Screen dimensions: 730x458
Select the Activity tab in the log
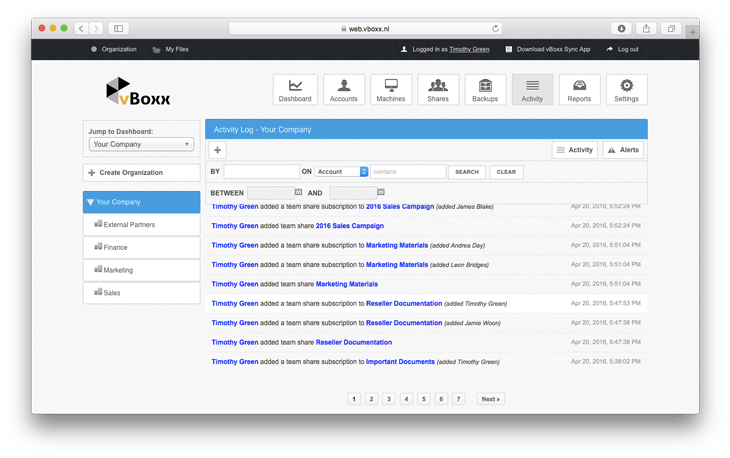(x=574, y=150)
